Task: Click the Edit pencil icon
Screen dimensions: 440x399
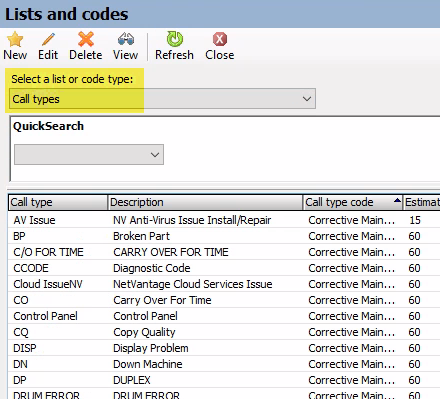Action: coord(48,39)
